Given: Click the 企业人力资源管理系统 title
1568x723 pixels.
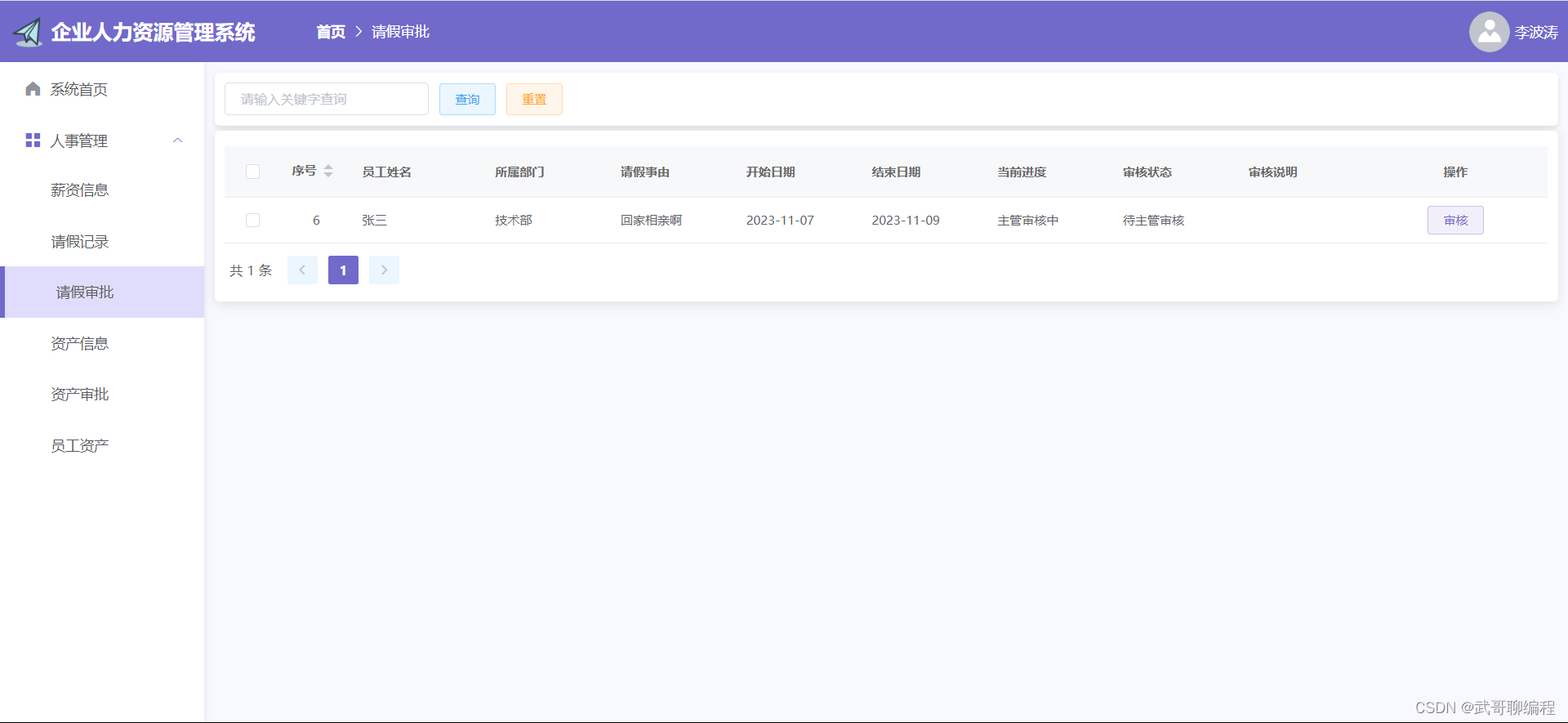Looking at the screenshot, I should coord(153,33).
